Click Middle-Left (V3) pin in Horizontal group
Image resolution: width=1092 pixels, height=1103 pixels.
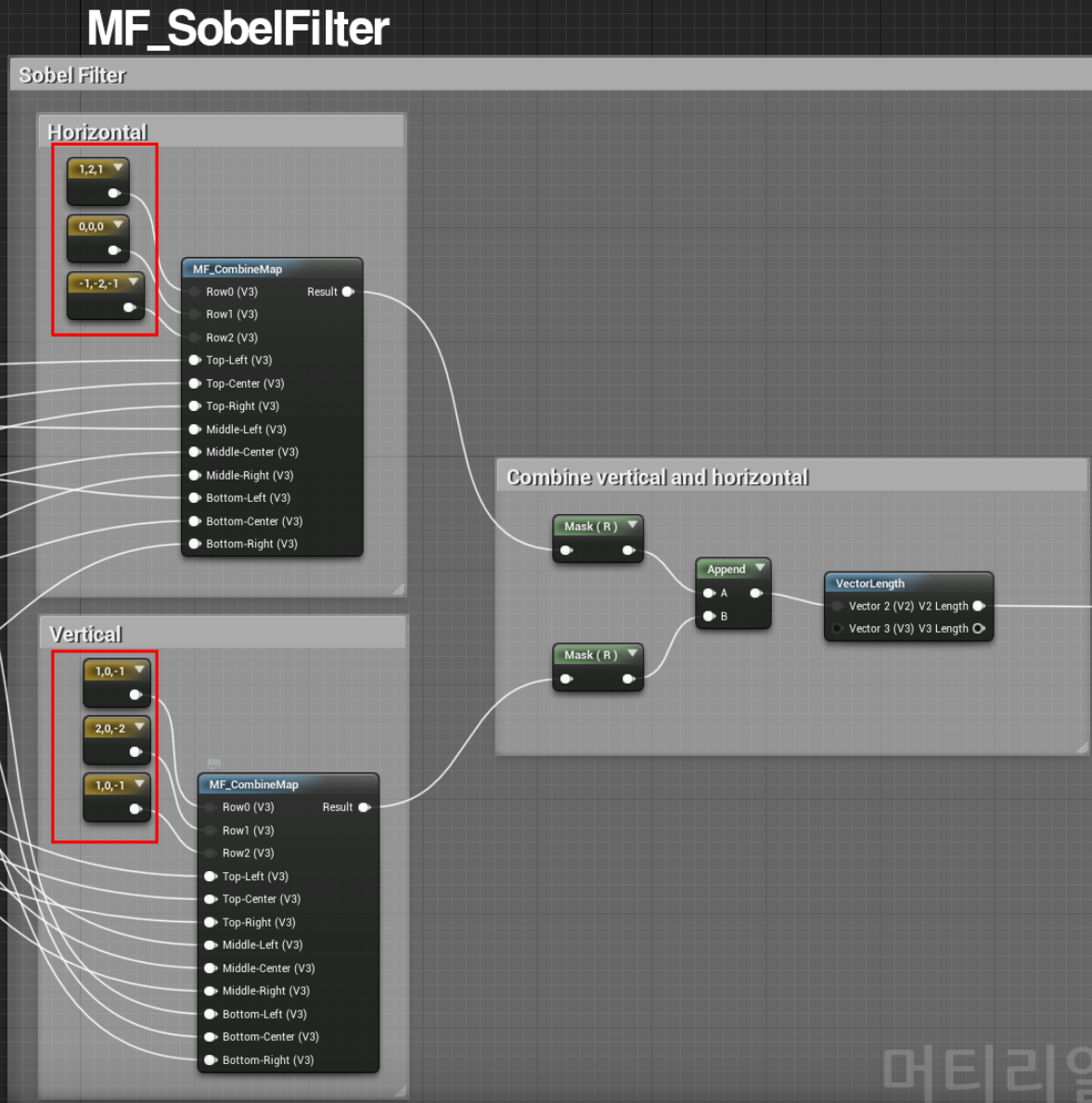click(195, 430)
